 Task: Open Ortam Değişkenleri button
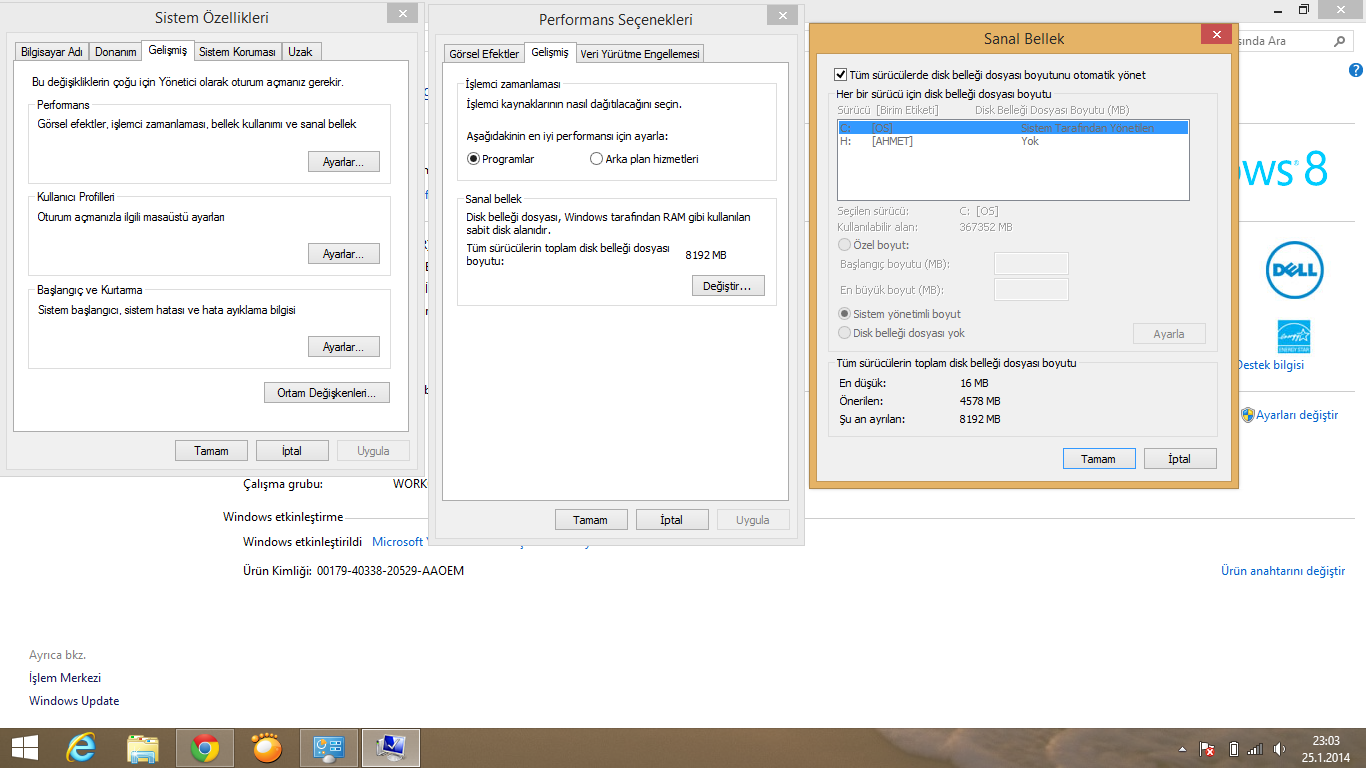pos(326,393)
